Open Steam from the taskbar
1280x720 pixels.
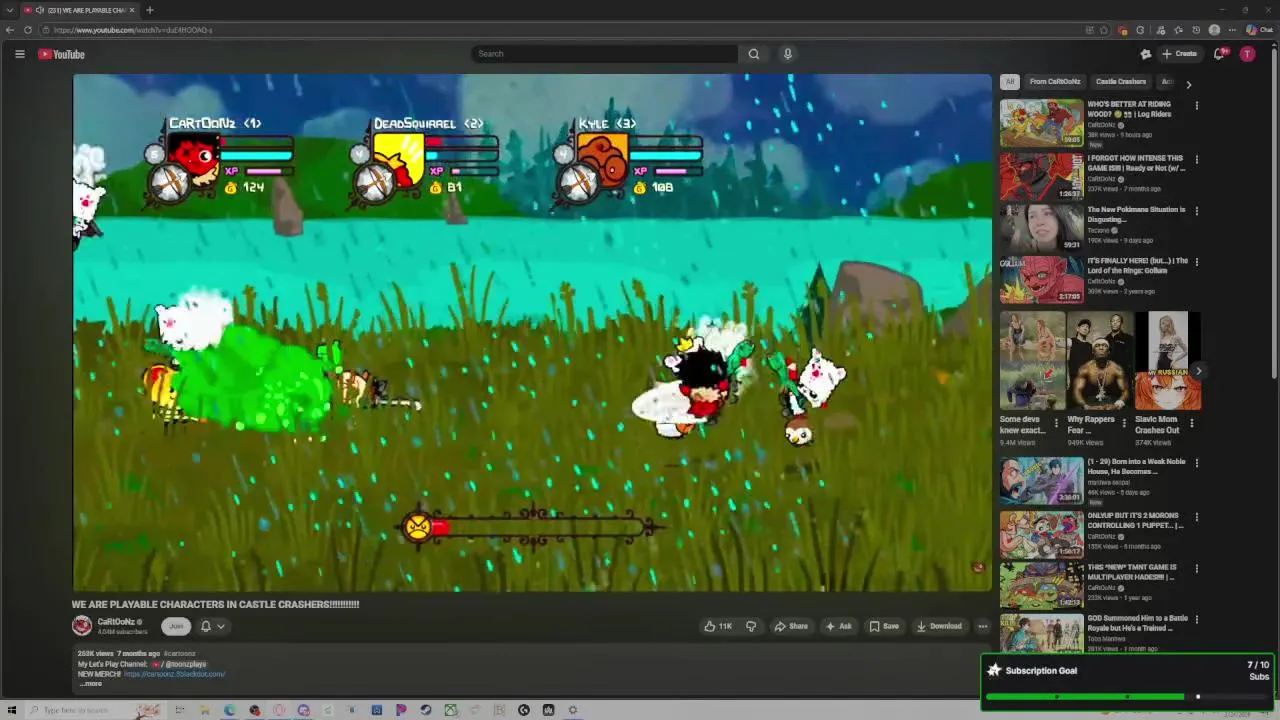click(426, 710)
